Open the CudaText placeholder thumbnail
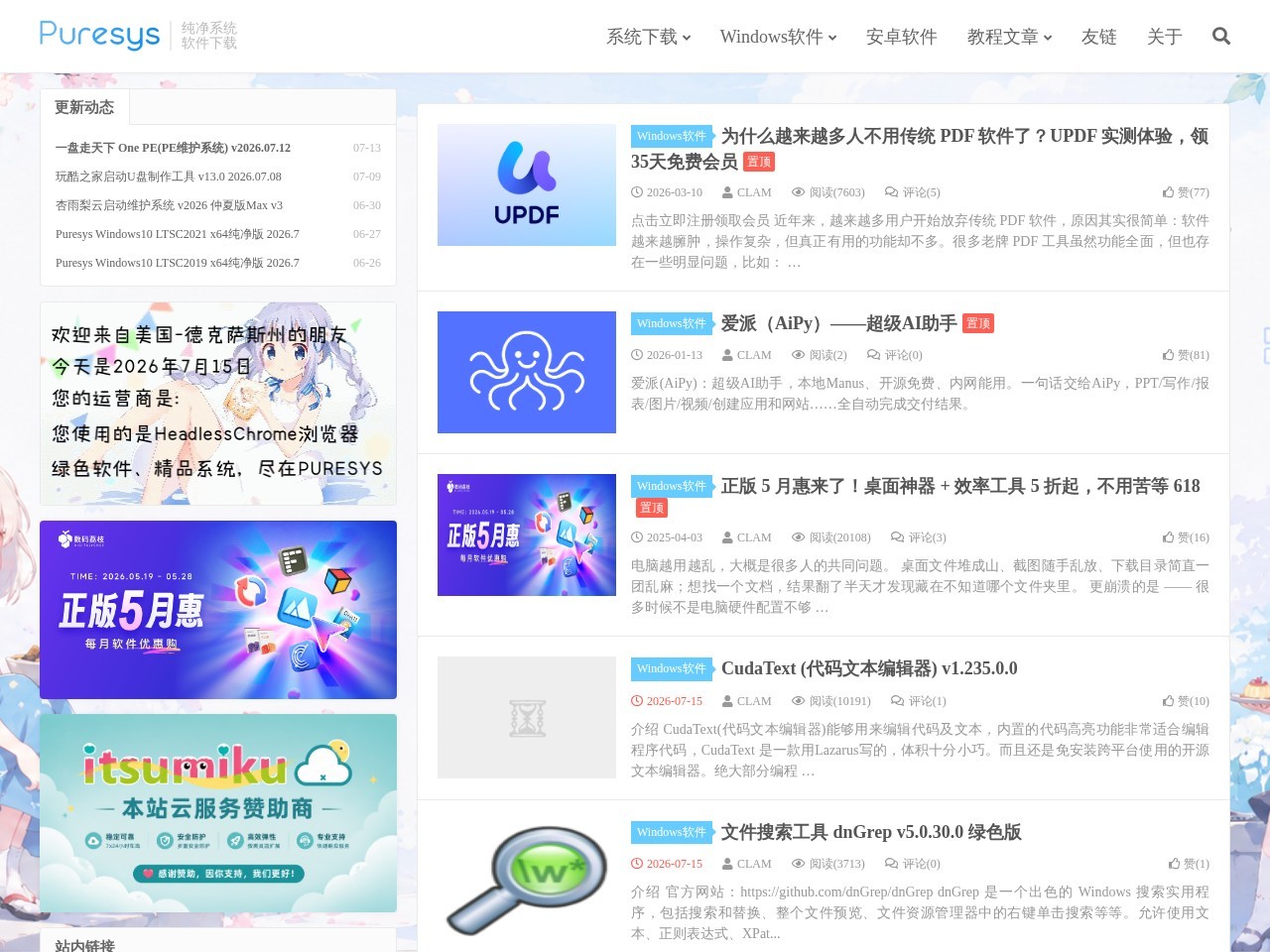This screenshot has height=952, width=1270. [x=527, y=717]
